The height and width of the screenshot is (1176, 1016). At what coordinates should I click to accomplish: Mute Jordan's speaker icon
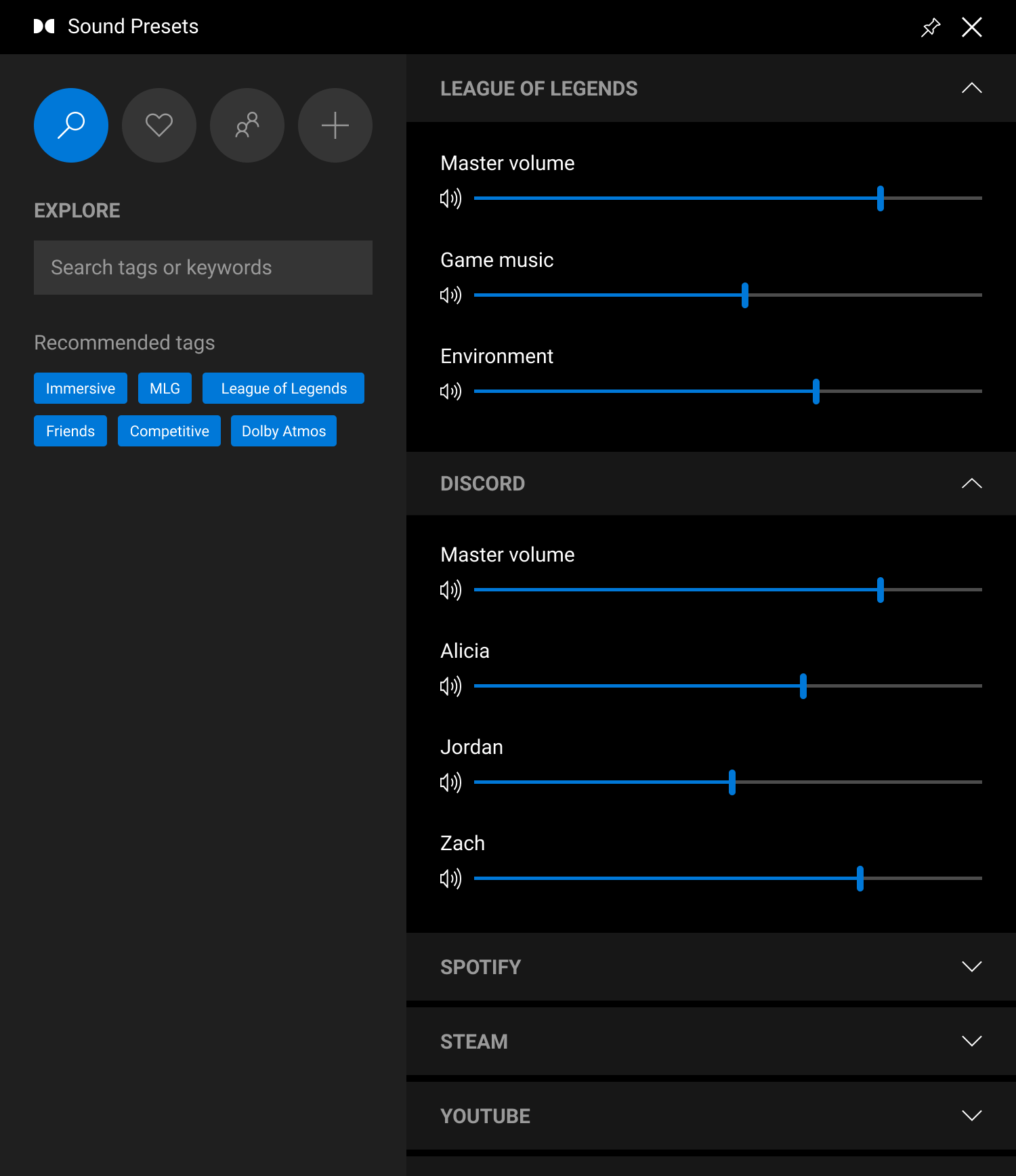[x=450, y=782]
